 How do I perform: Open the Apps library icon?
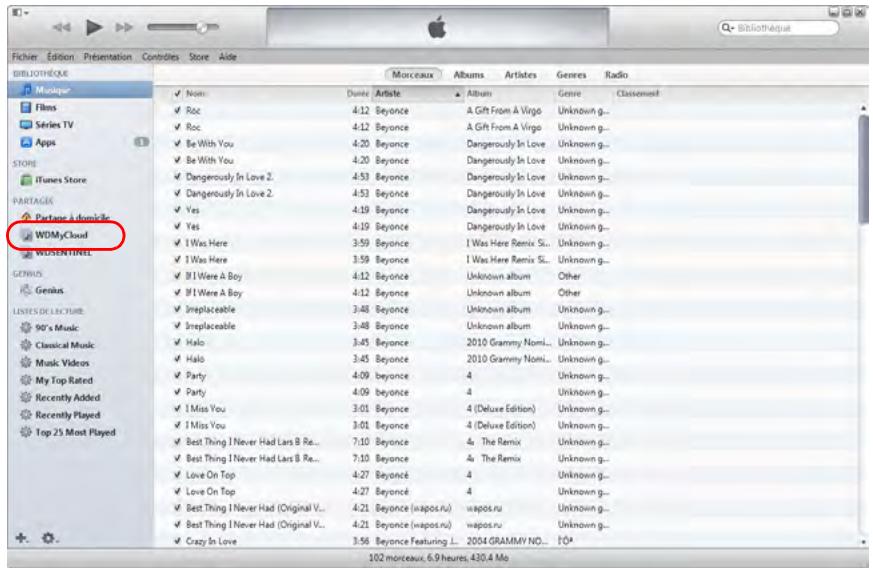26,142
